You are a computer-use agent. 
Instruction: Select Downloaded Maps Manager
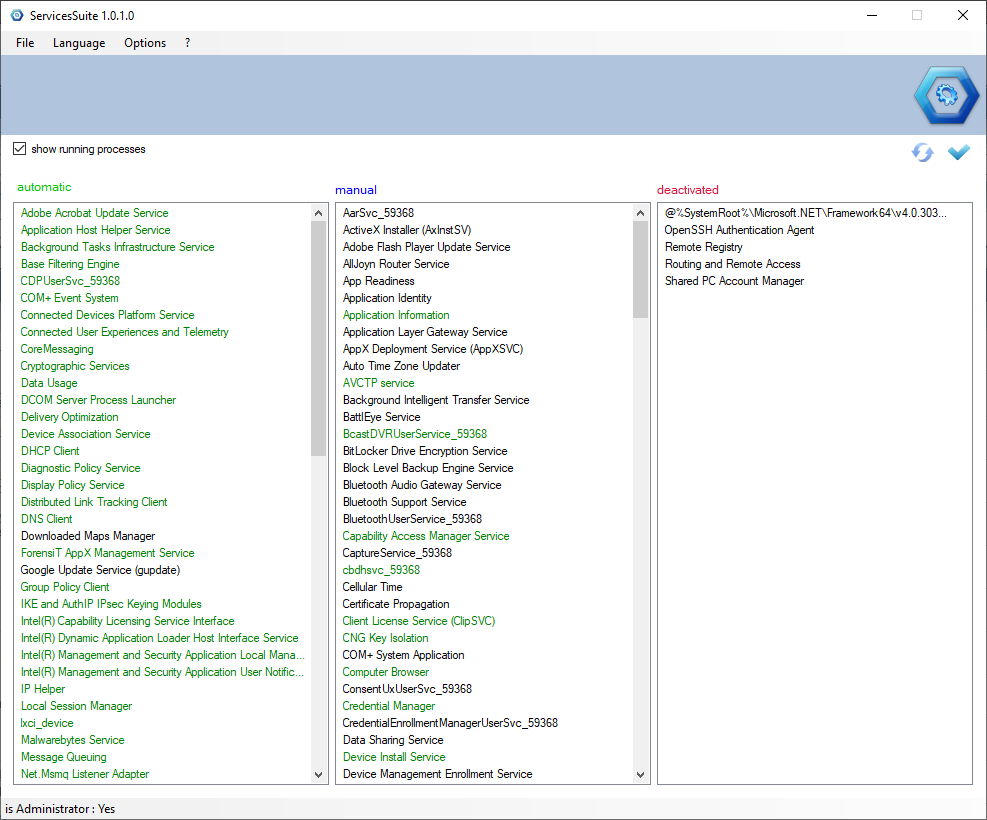pos(88,536)
